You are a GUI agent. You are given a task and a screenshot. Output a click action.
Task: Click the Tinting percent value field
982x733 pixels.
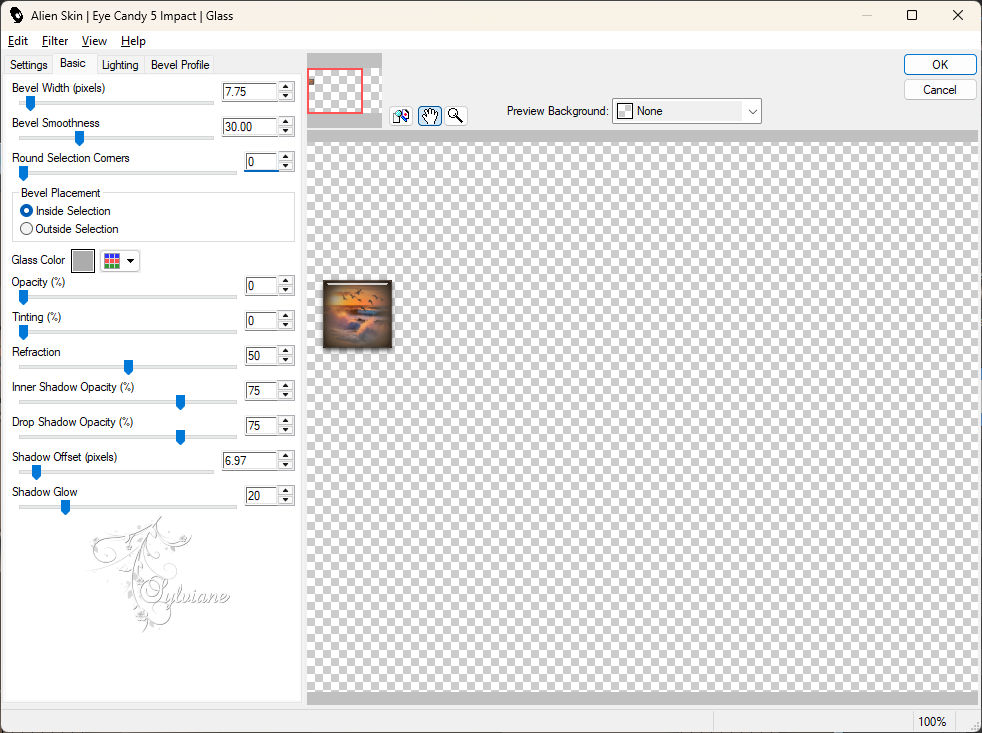pyautogui.click(x=261, y=321)
